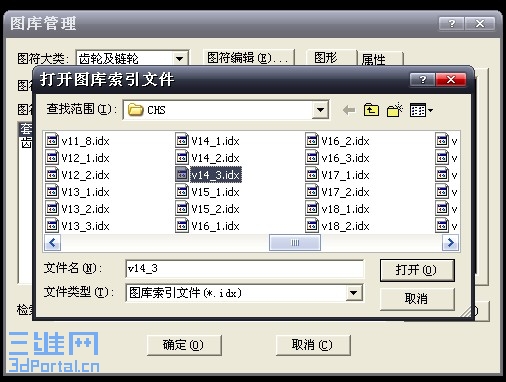Viewport: 506px width, 382px height.
Task: Go up one folder level
Action: pyautogui.click(x=371, y=110)
